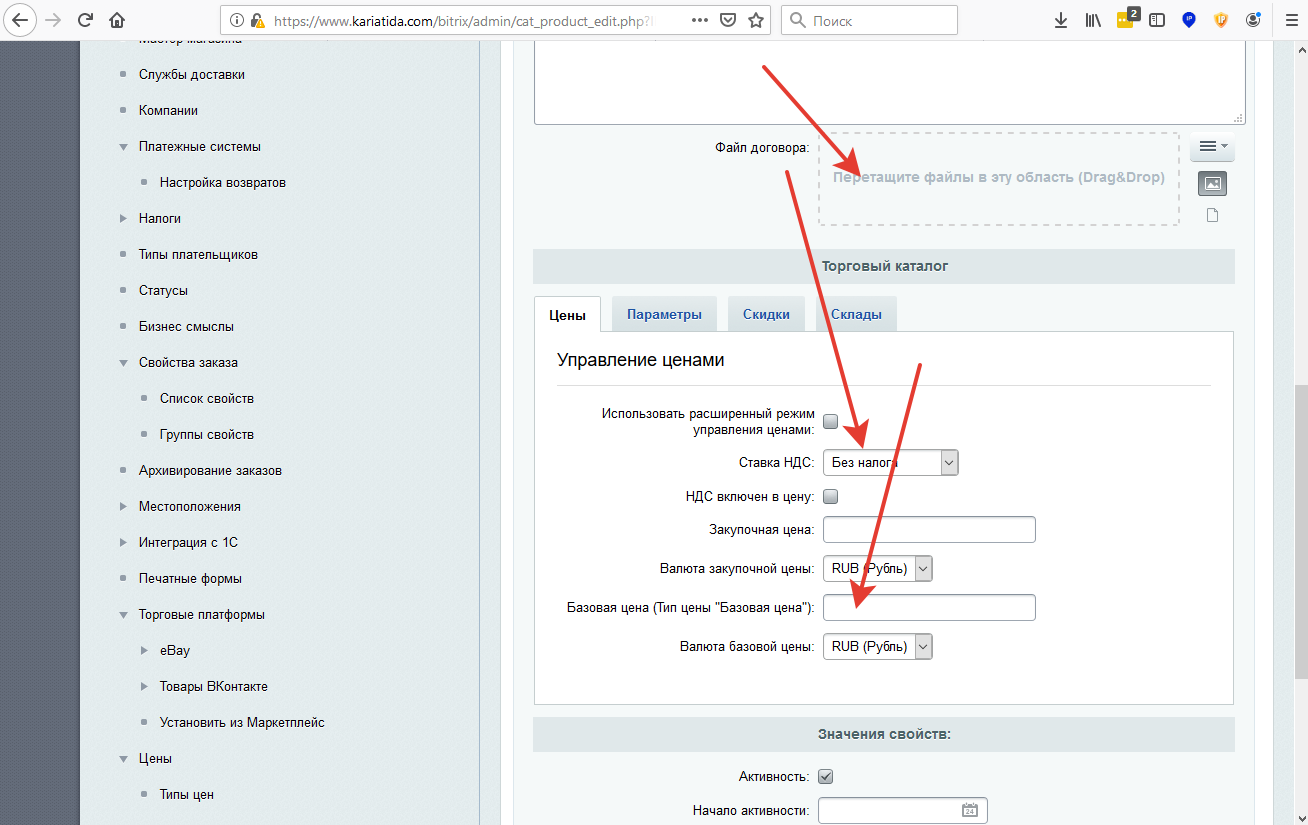Screen dimensions: 1308x825
Task: Go to browser home page icon
Action: point(117,20)
